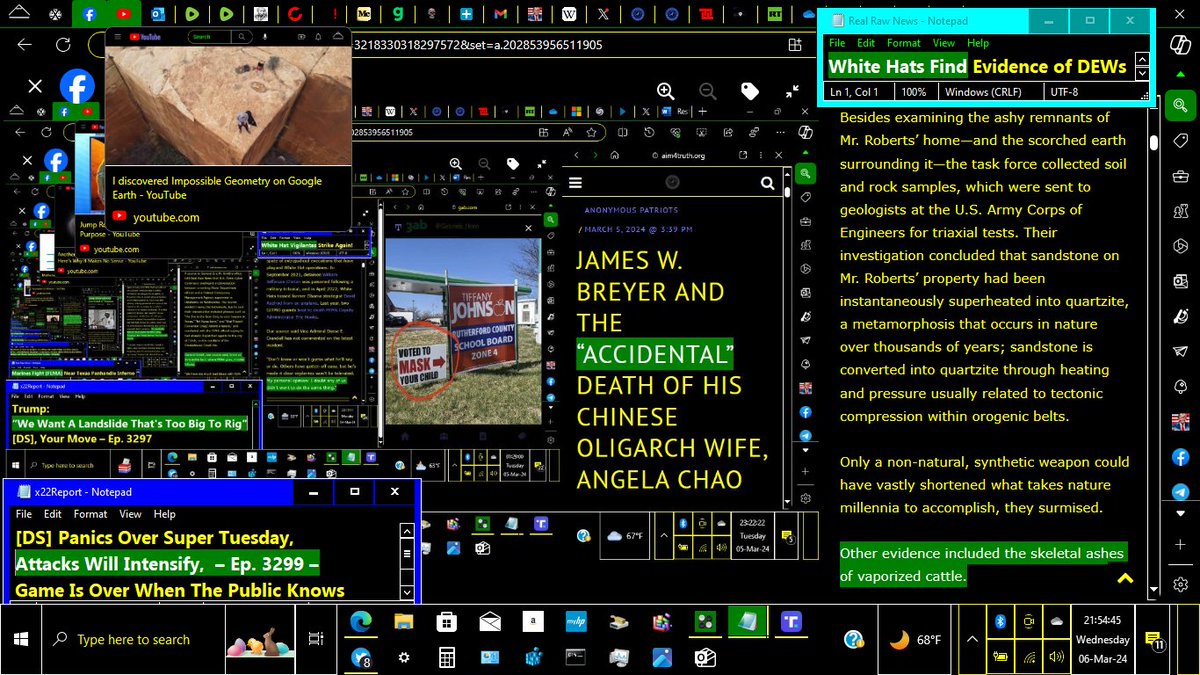Click '100%' zoom in Notepad status bar

(913, 91)
